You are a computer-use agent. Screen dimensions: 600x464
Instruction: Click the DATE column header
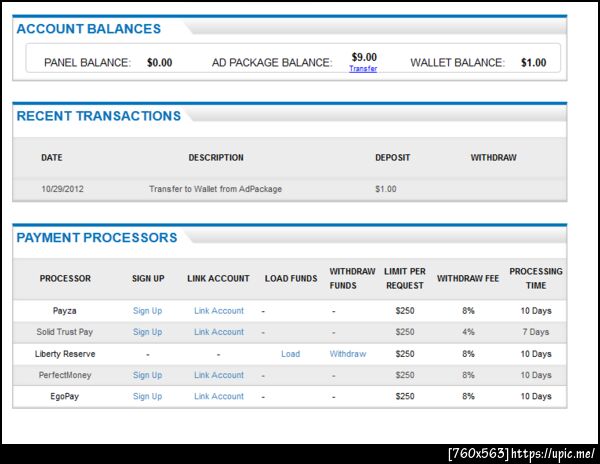point(52,158)
